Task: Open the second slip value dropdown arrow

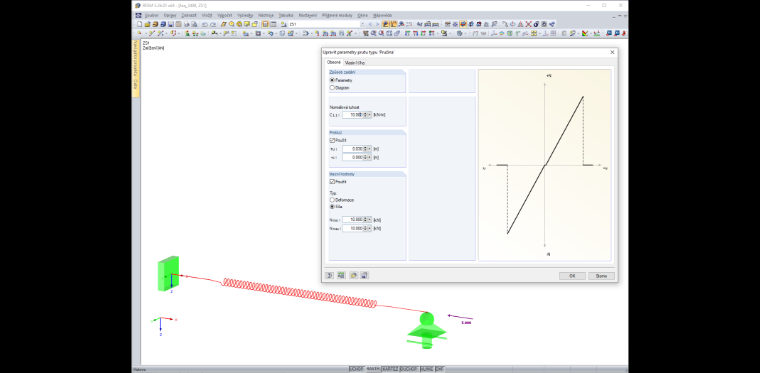Action: pyautogui.click(x=370, y=157)
